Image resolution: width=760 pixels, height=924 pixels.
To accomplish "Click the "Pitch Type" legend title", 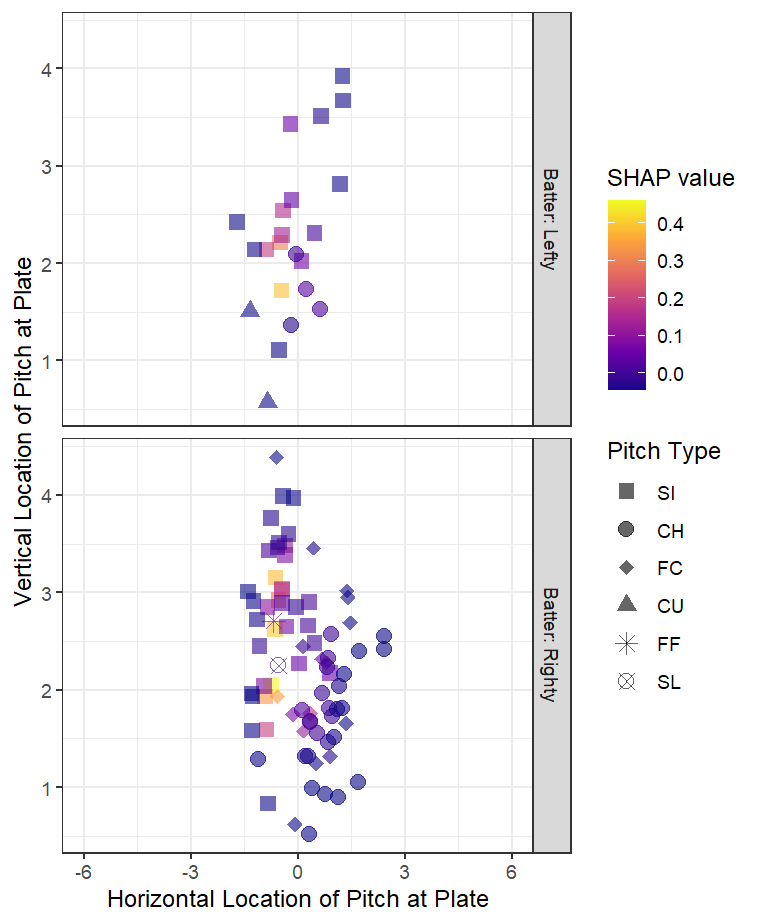I will pyautogui.click(x=663, y=452).
